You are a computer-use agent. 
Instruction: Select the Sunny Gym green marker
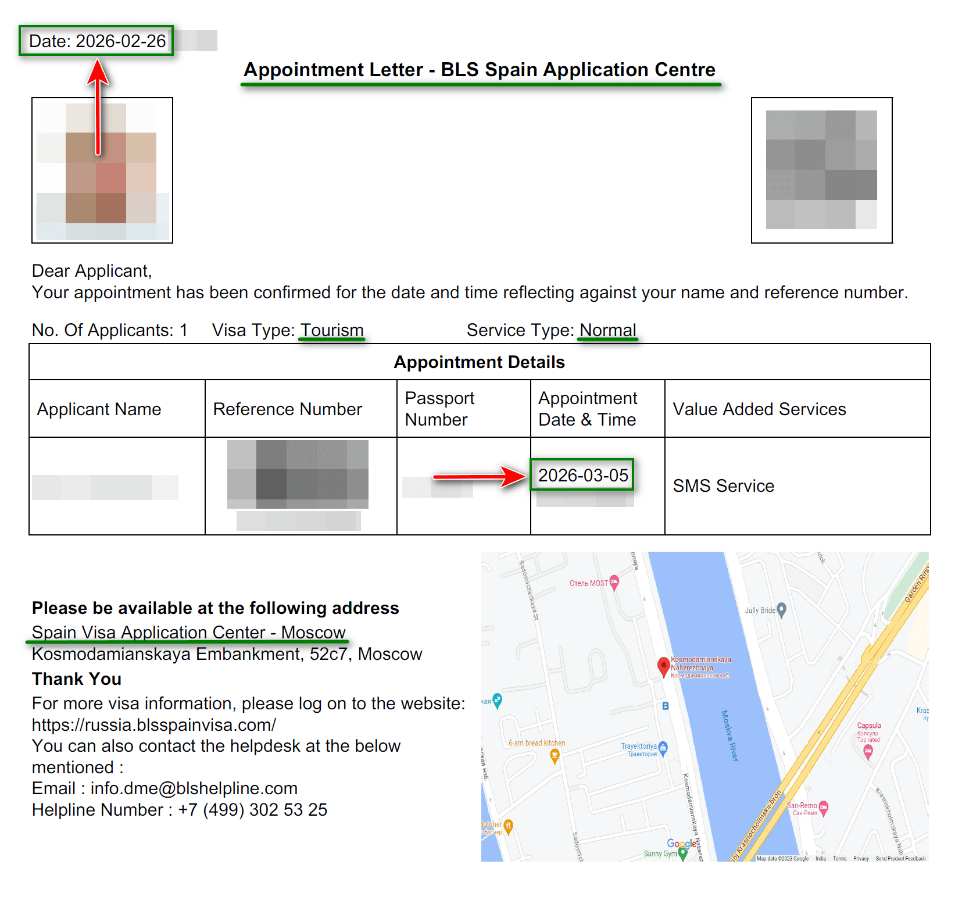point(683,854)
